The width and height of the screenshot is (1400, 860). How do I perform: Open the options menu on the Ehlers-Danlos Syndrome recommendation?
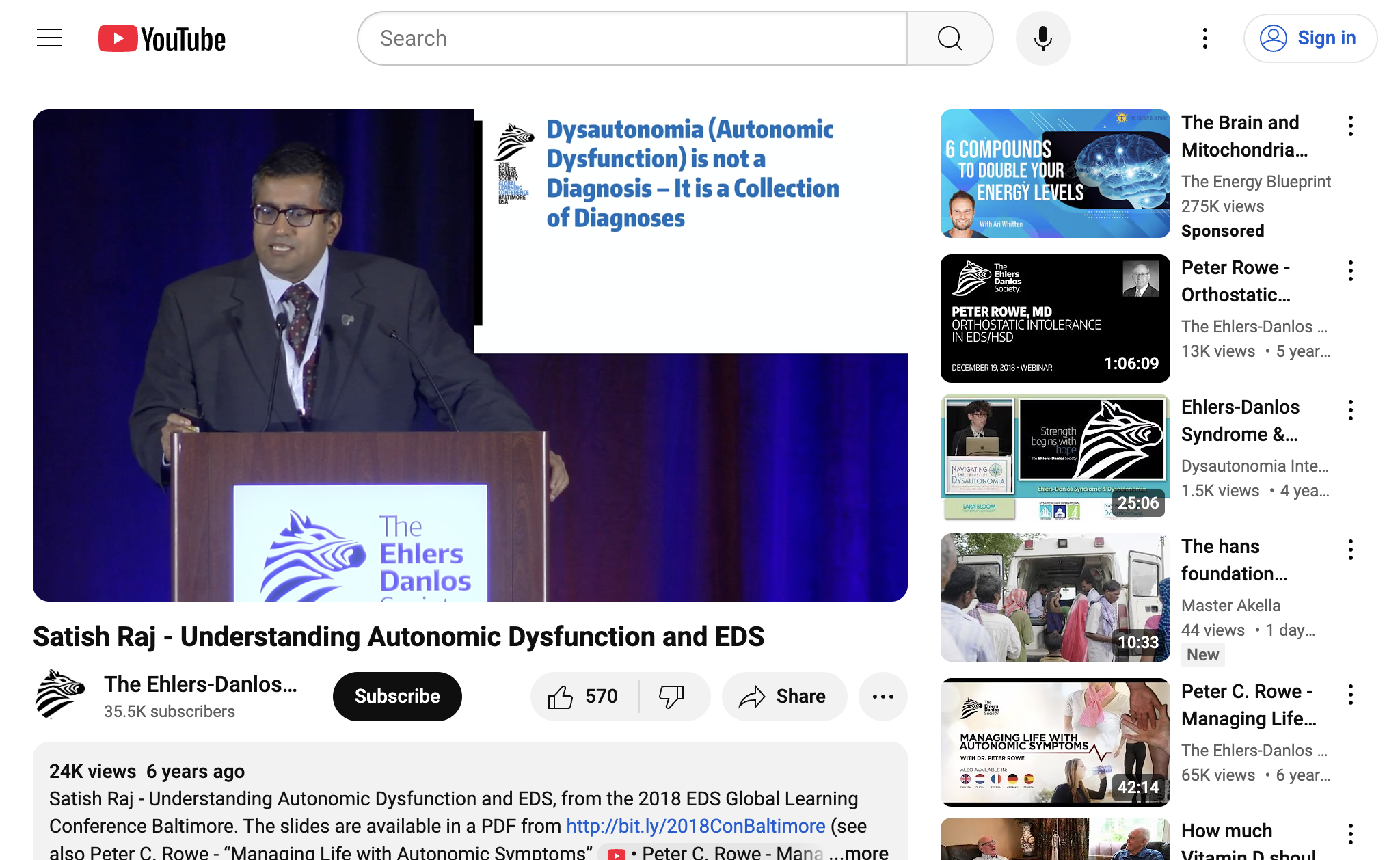click(x=1351, y=409)
